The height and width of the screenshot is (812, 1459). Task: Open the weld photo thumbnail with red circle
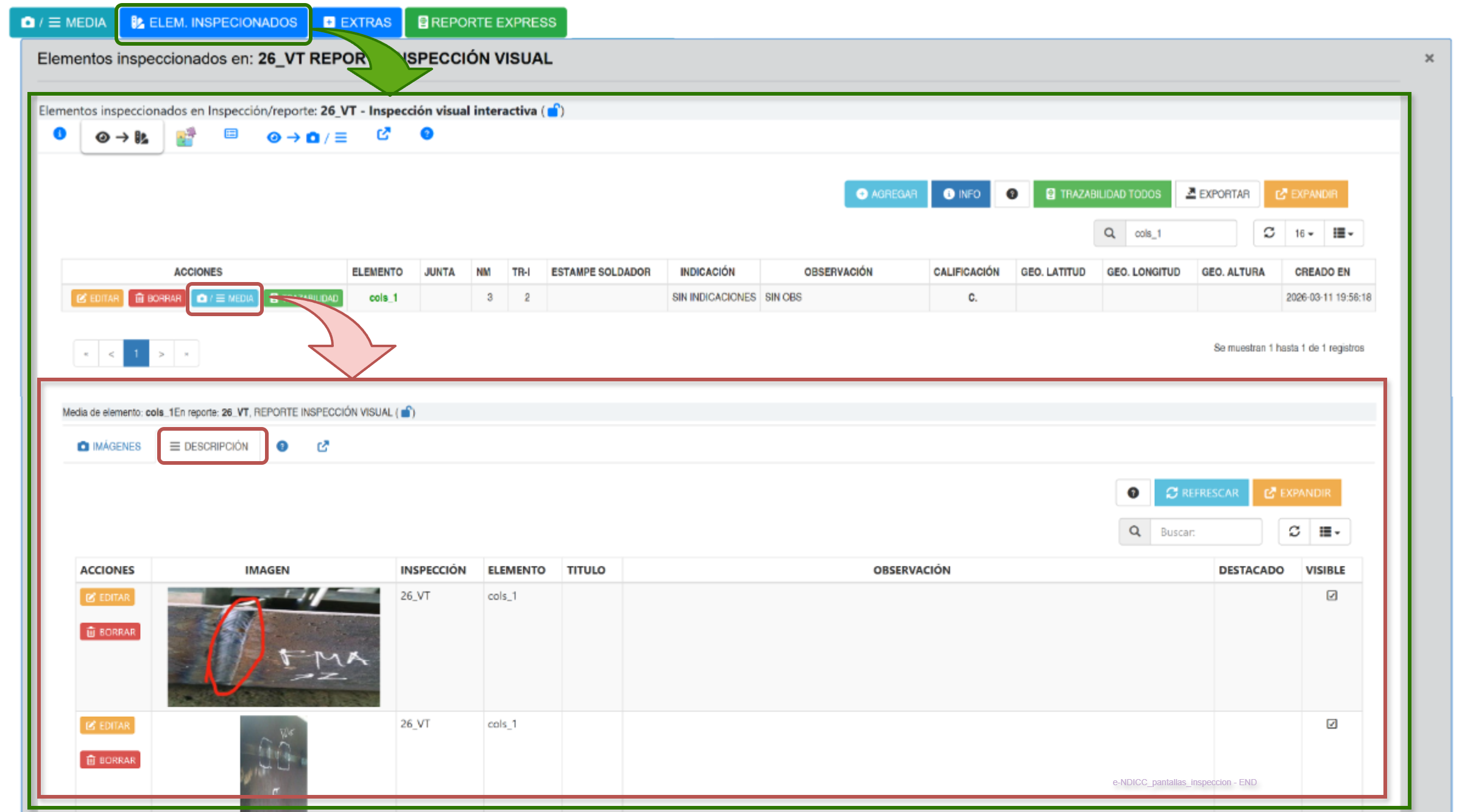click(x=274, y=647)
